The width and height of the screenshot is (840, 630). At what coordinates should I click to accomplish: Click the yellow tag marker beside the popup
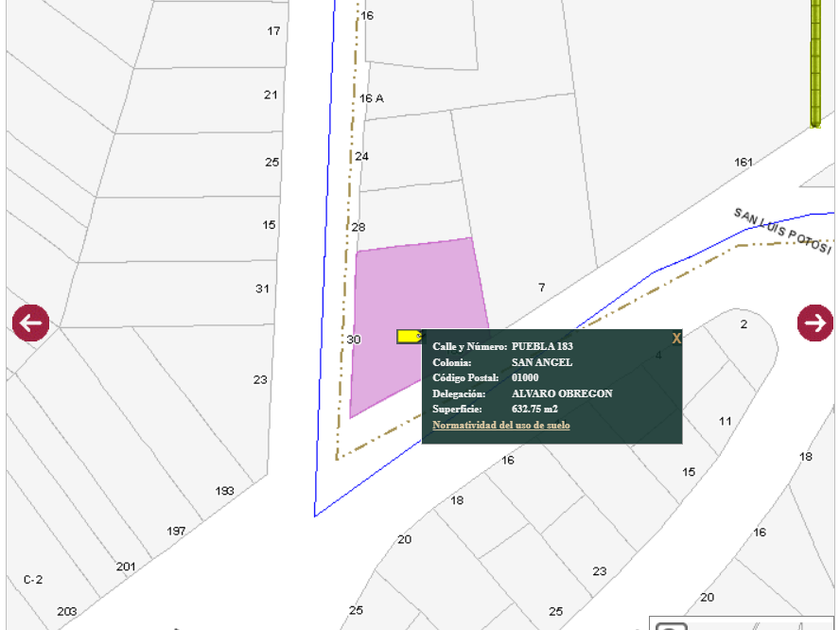coord(410,336)
